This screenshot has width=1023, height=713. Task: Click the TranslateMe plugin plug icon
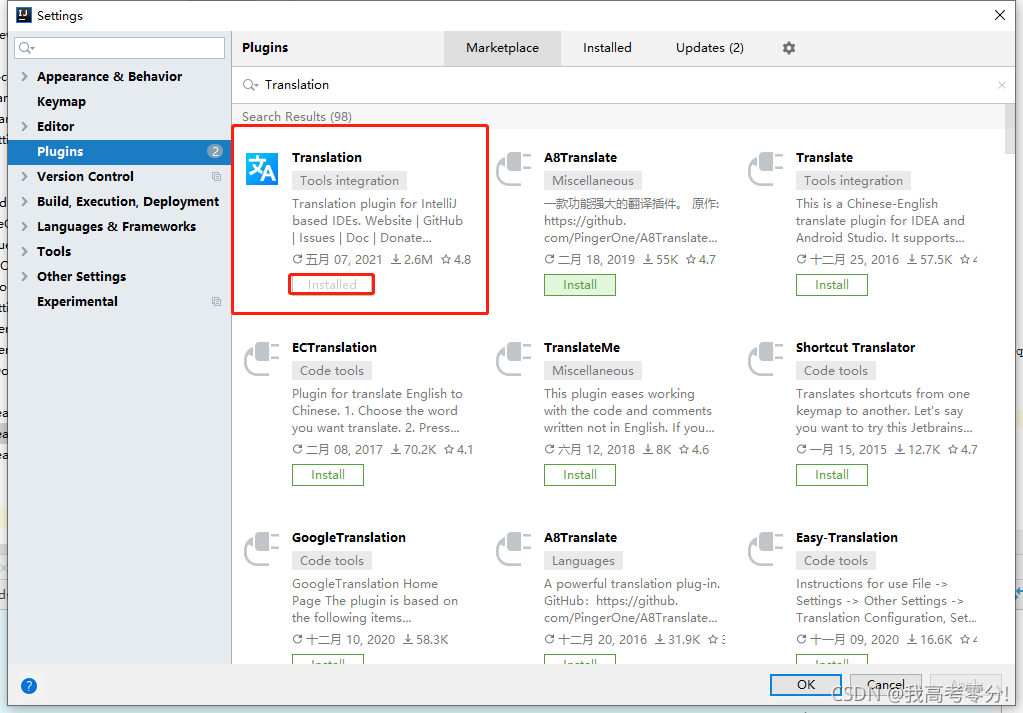coord(513,359)
